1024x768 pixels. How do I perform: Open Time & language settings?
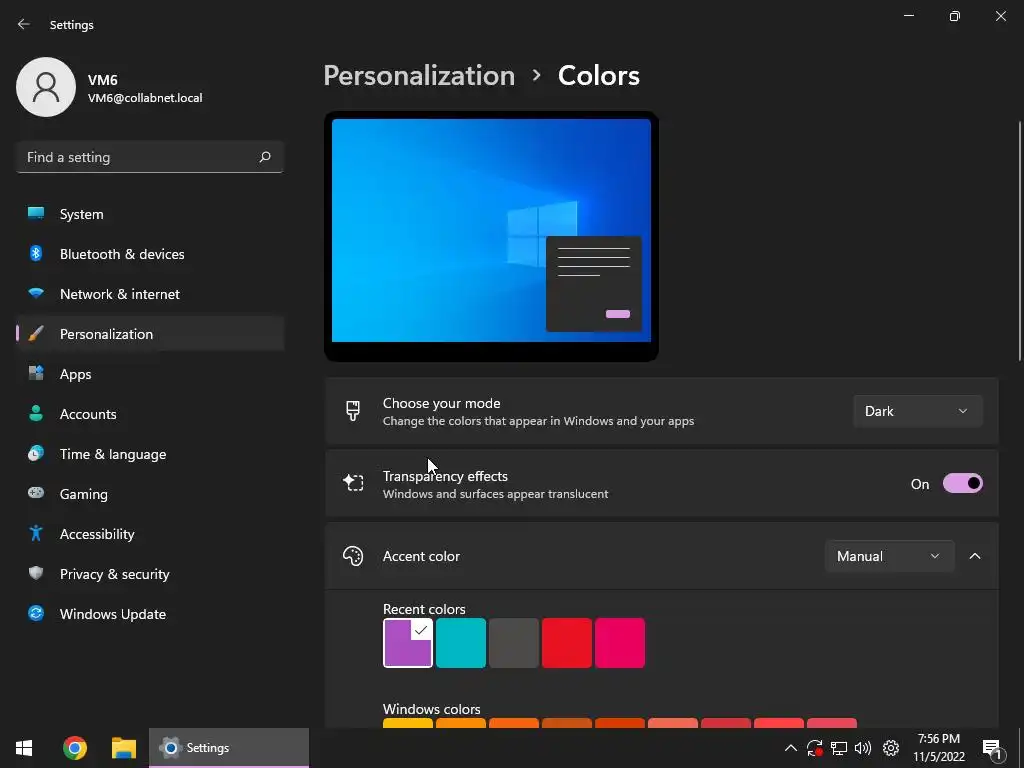click(150, 454)
